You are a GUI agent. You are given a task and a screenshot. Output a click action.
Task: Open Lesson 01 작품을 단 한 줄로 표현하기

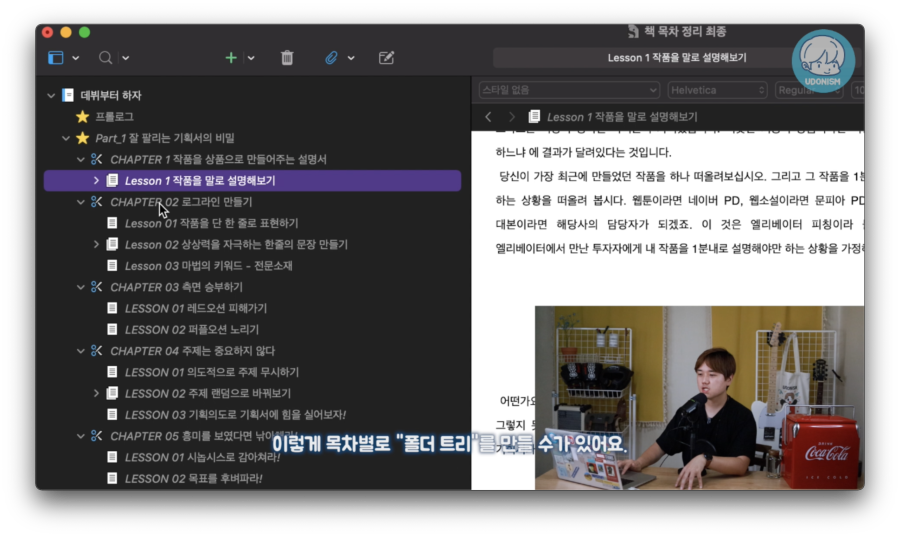[211, 223]
